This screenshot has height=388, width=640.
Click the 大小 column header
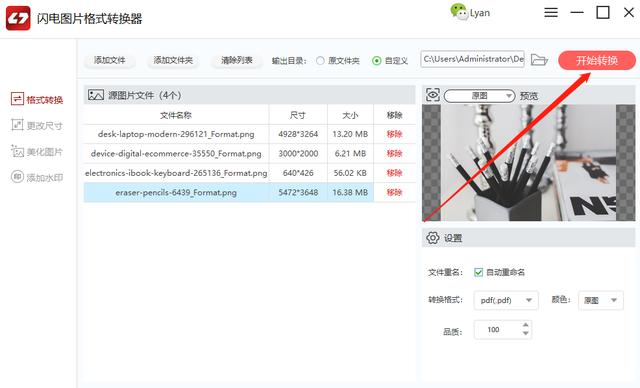pos(350,115)
